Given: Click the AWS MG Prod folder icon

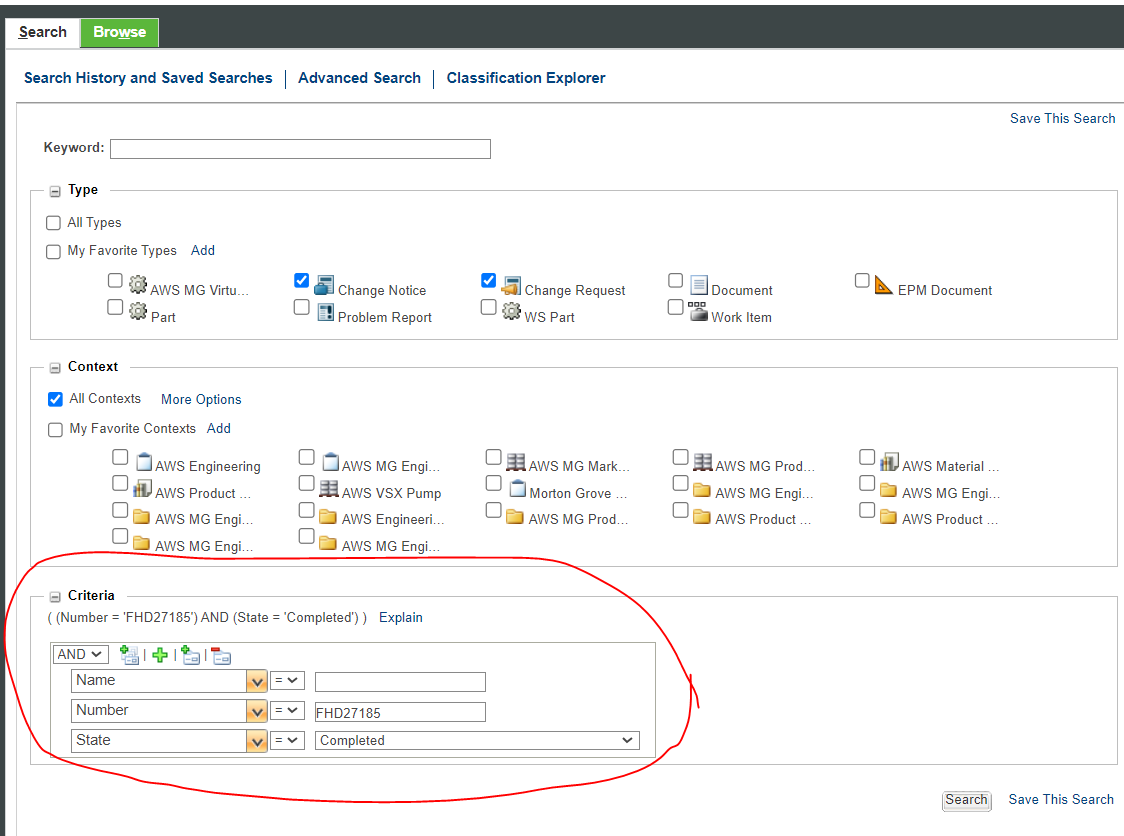Looking at the screenshot, I should pos(514,517).
